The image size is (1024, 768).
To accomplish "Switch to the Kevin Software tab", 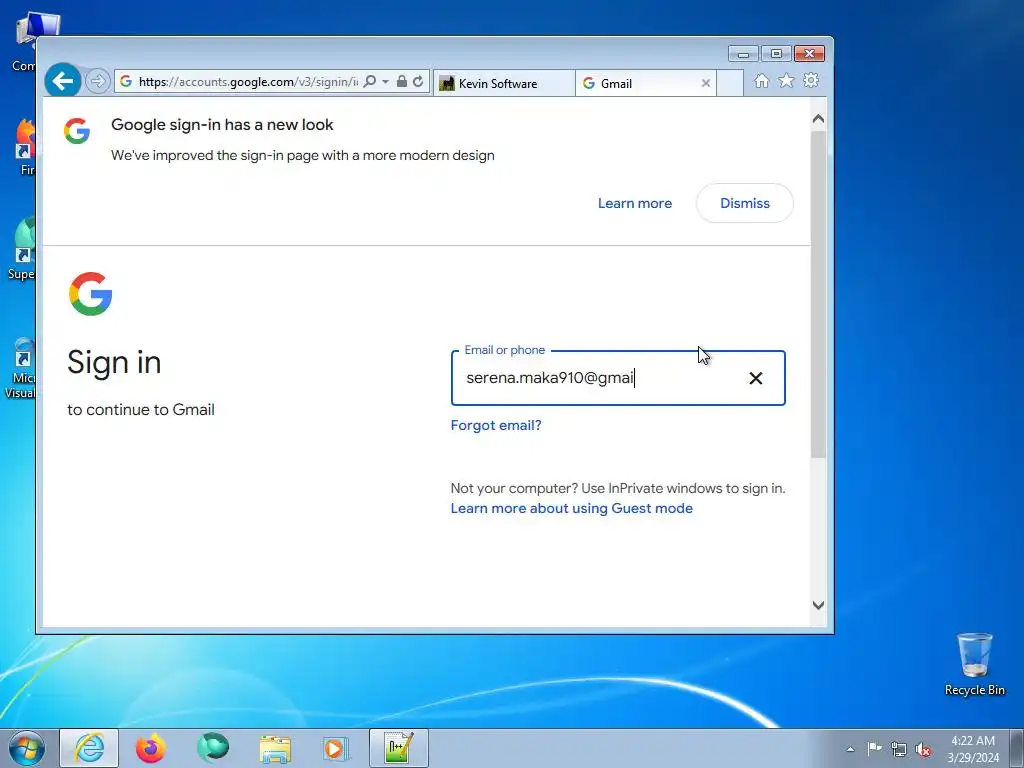I will click(504, 84).
